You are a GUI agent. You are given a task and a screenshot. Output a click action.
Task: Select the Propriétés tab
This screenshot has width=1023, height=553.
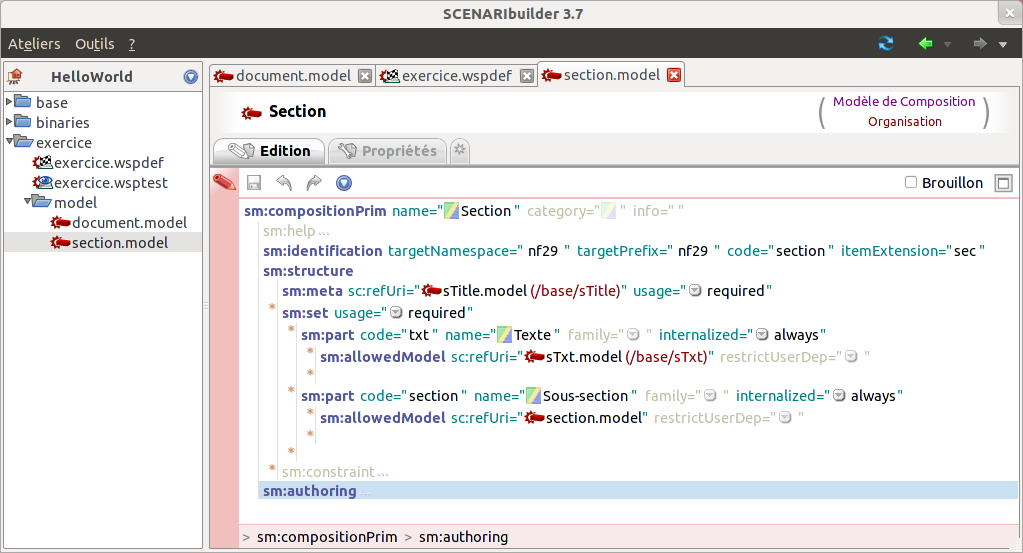[x=388, y=151]
